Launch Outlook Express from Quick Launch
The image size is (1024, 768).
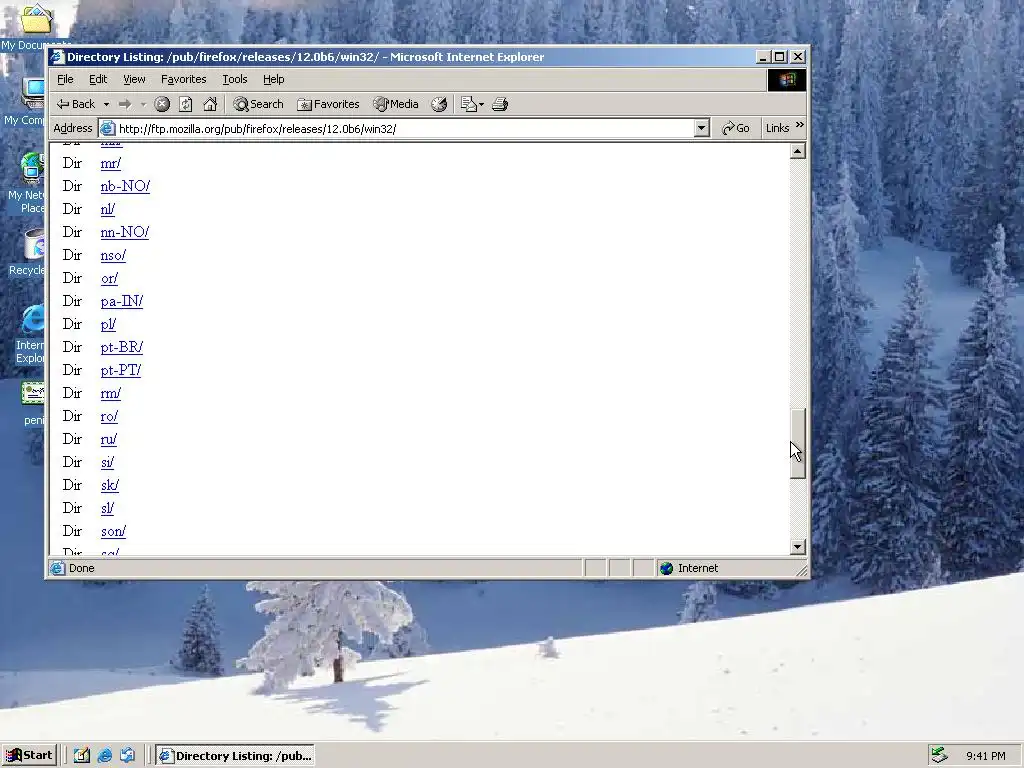point(127,756)
